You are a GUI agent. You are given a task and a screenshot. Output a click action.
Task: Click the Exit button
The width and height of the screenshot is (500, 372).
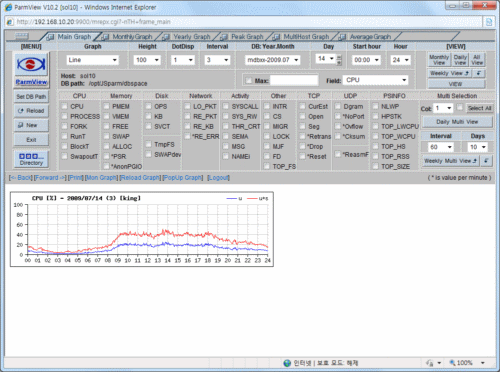coord(31,140)
